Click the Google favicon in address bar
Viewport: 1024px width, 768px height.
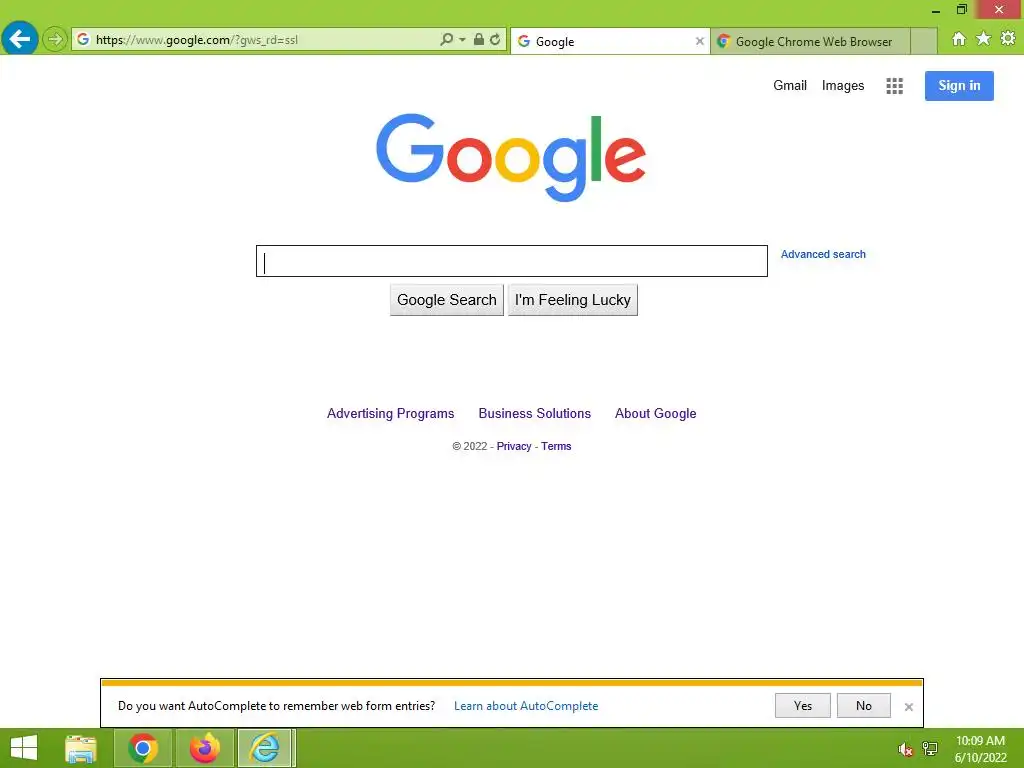pos(83,39)
